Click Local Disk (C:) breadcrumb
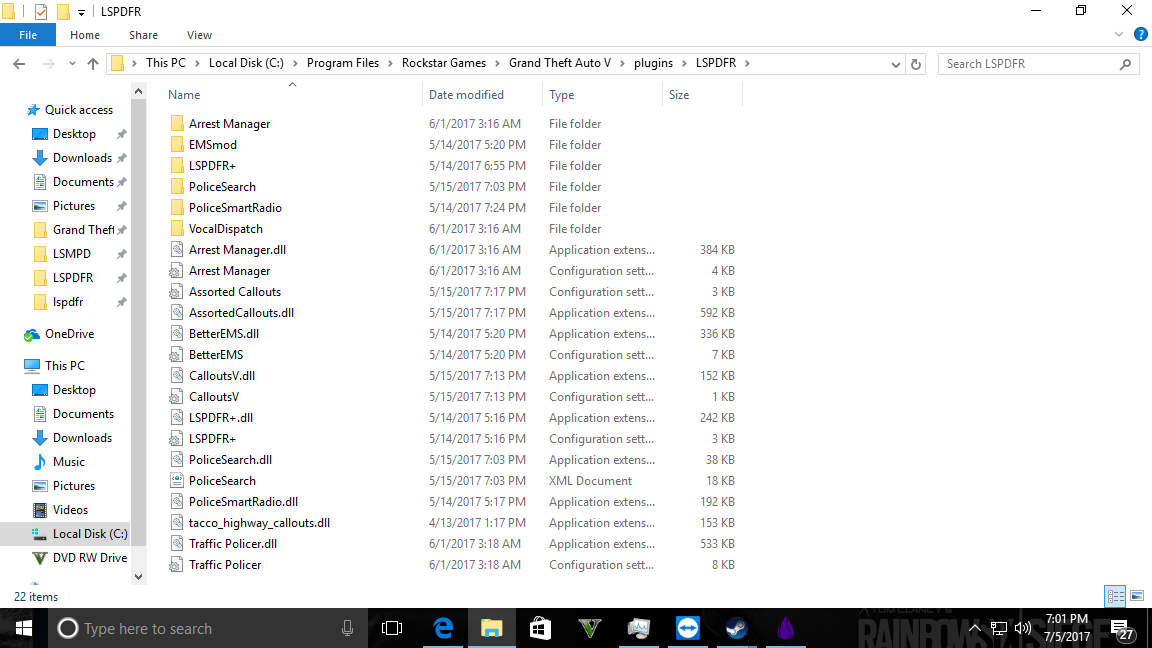Image resolution: width=1152 pixels, height=648 pixels. pos(246,63)
